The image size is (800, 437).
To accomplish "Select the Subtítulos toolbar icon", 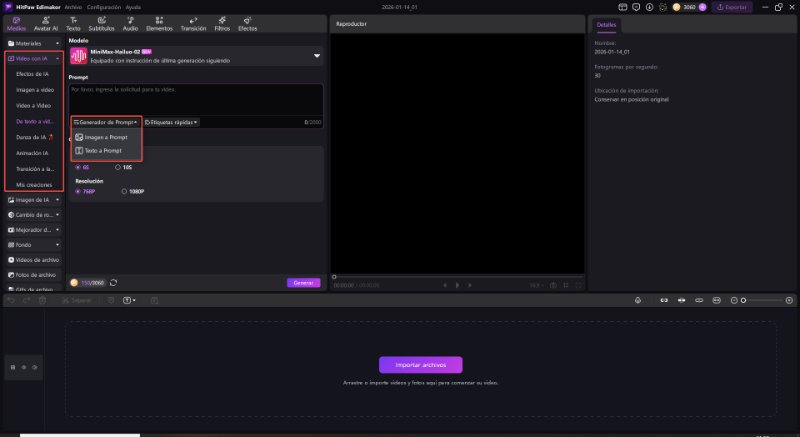I will [101, 24].
